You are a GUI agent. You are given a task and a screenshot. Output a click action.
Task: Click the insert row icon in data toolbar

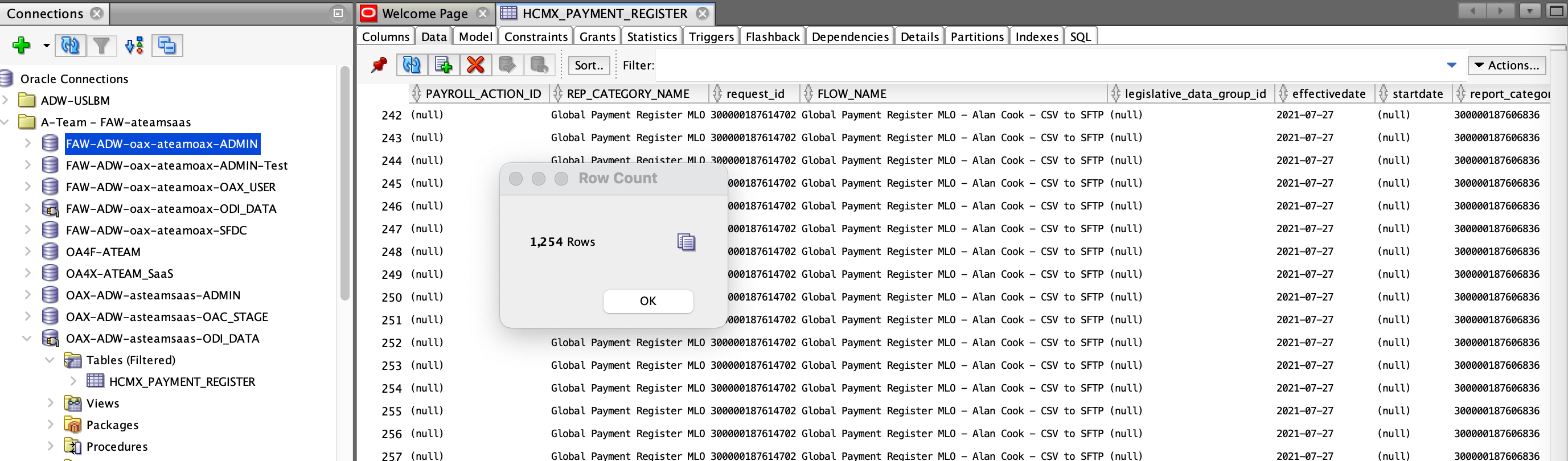tap(444, 65)
